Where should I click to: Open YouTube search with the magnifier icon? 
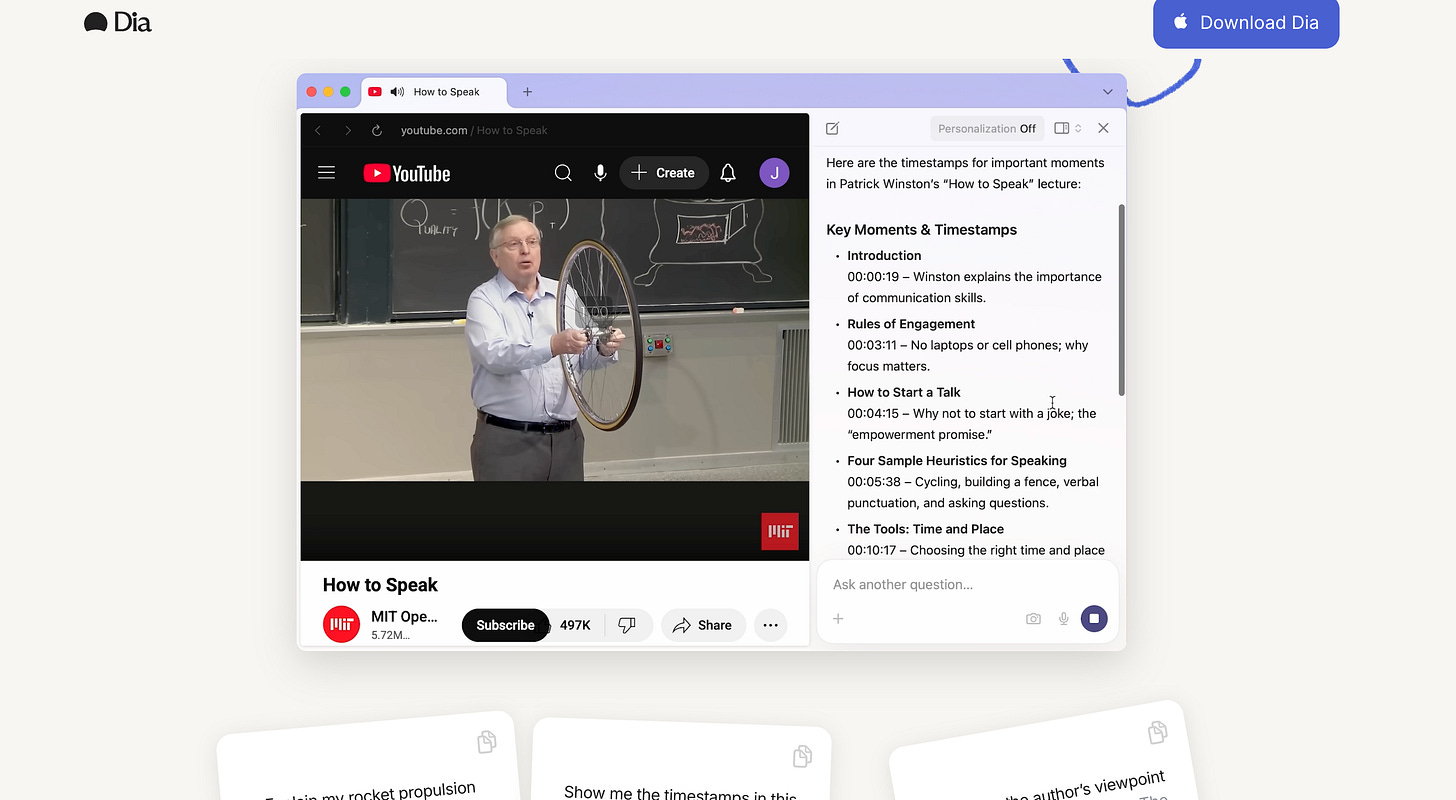tap(563, 173)
